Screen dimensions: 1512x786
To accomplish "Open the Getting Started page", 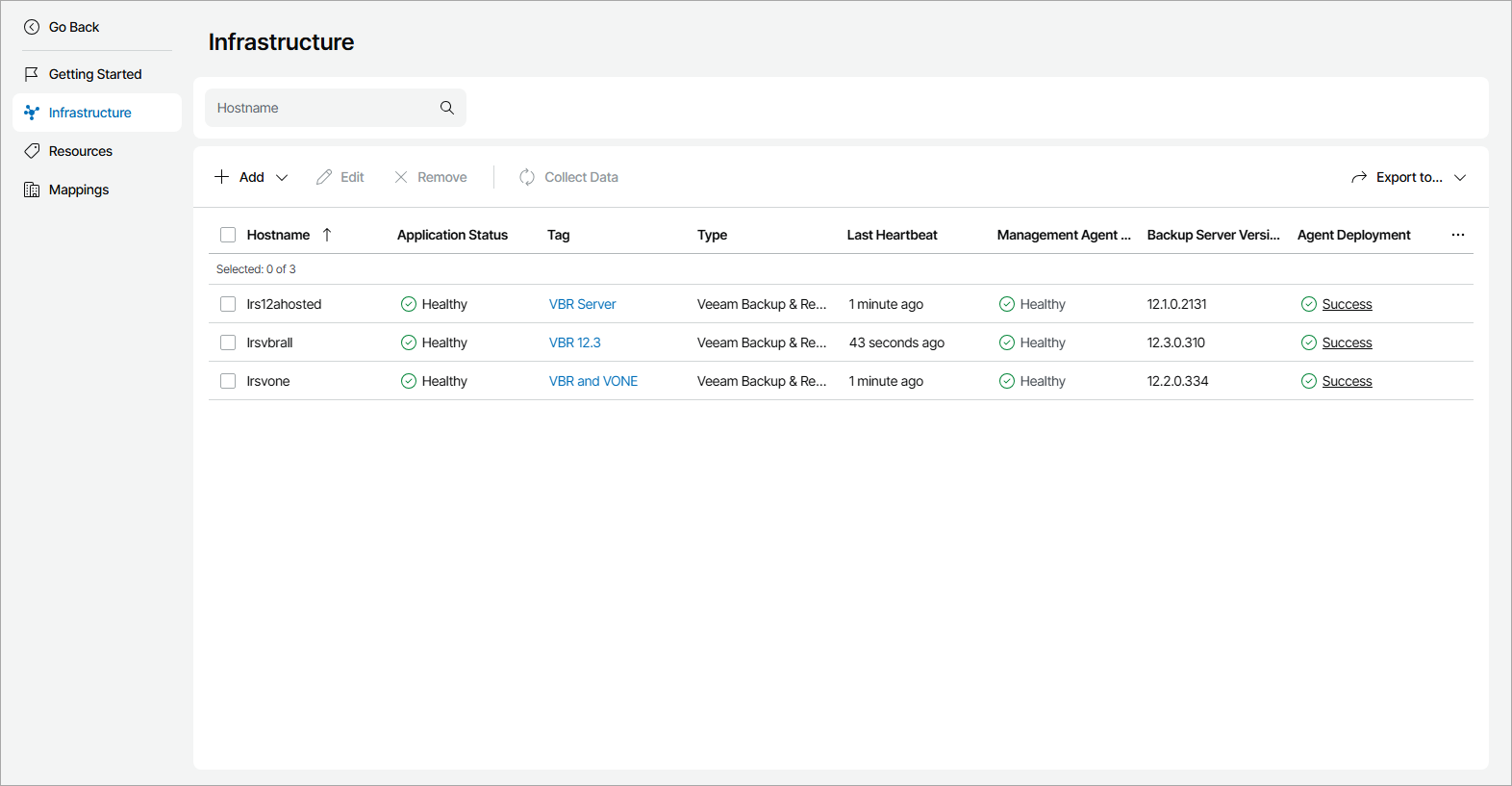I will tap(95, 74).
